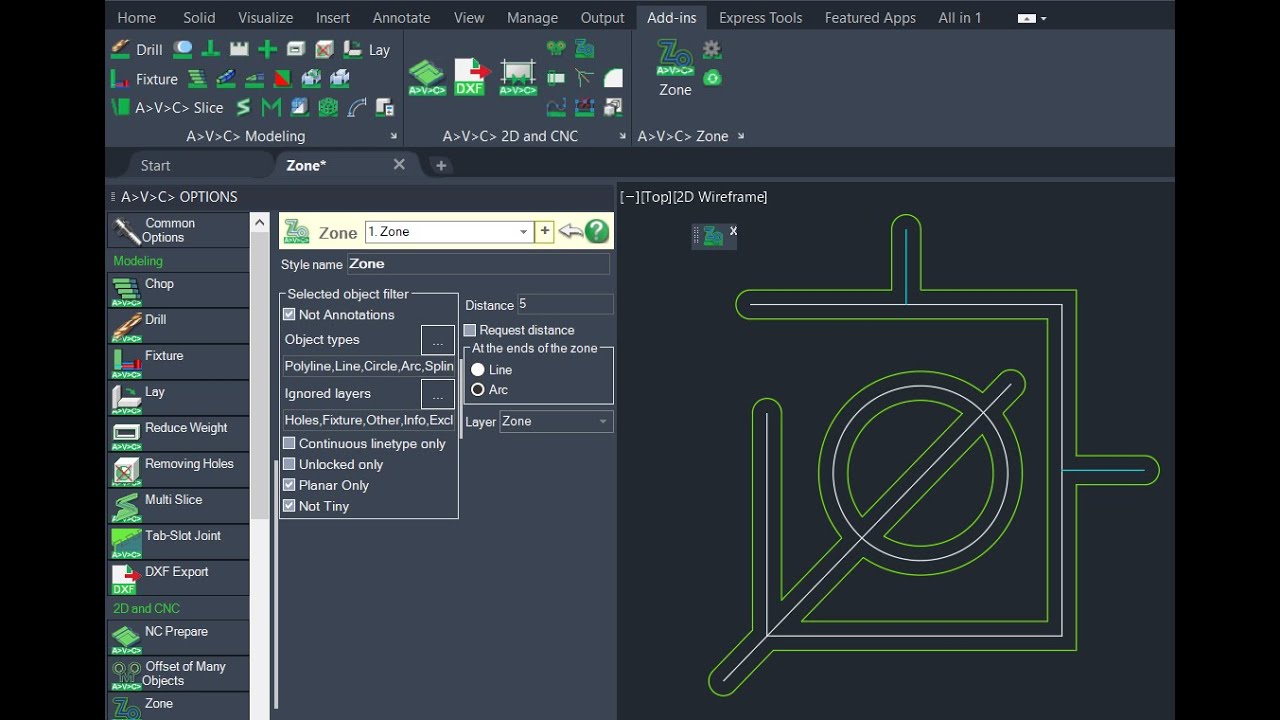Image resolution: width=1280 pixels, height=720 pixels.
Task: Click the green refresh icon under gear
Action: (x=712, y=77)
